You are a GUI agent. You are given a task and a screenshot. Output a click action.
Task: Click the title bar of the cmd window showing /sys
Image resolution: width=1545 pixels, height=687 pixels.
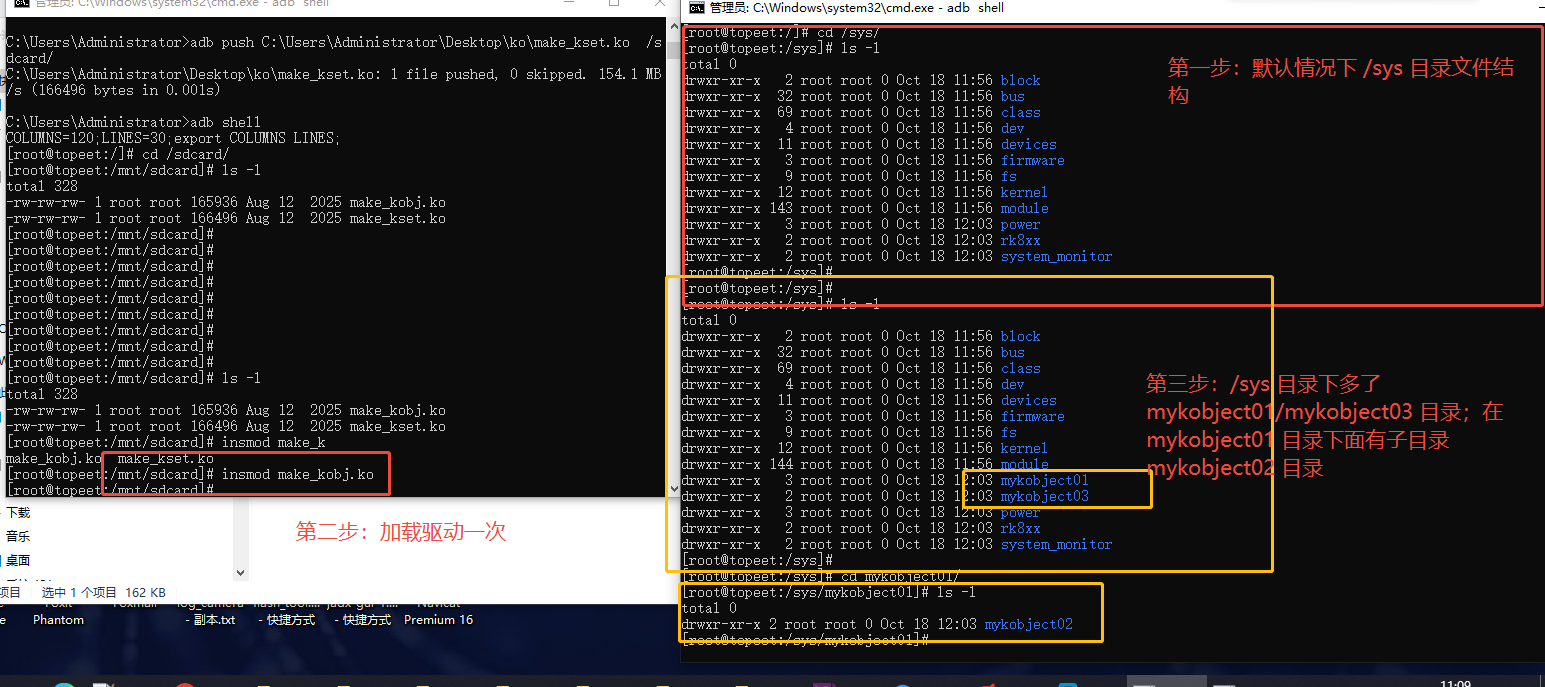(1112, 8)
